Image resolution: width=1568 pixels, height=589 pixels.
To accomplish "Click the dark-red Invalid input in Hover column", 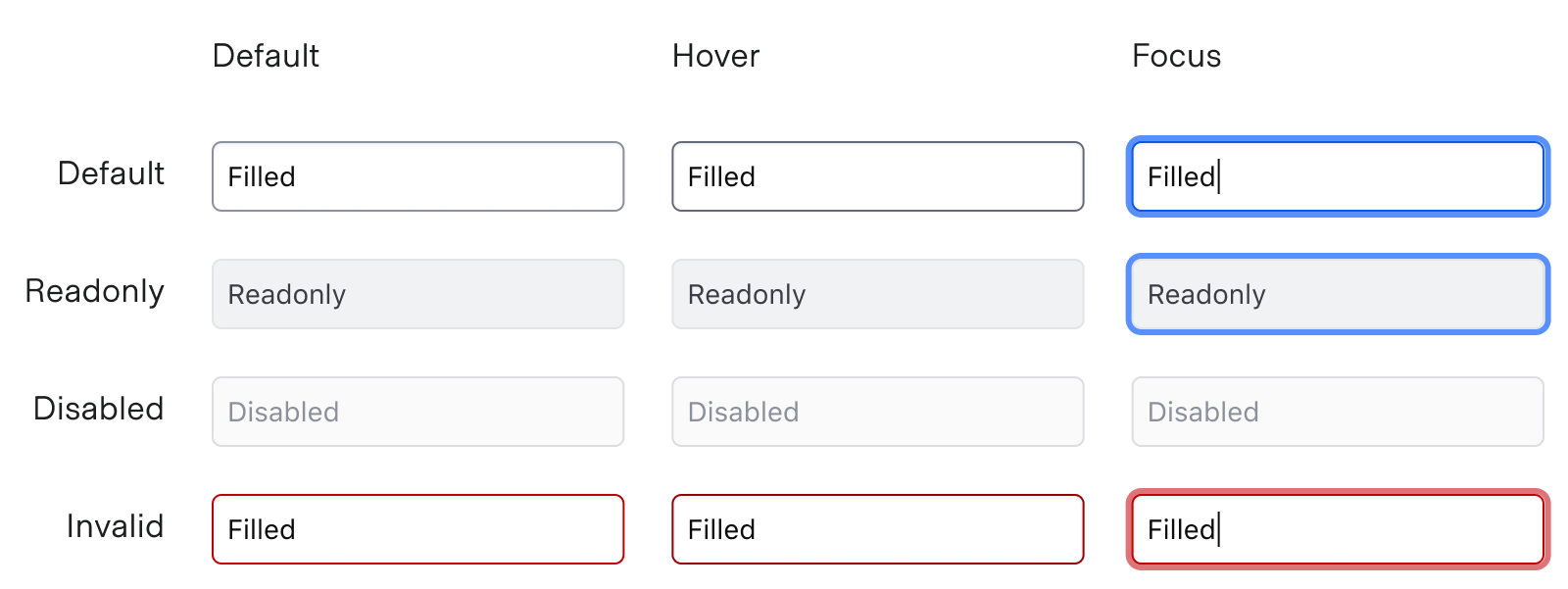I will [x=877, y=529].
